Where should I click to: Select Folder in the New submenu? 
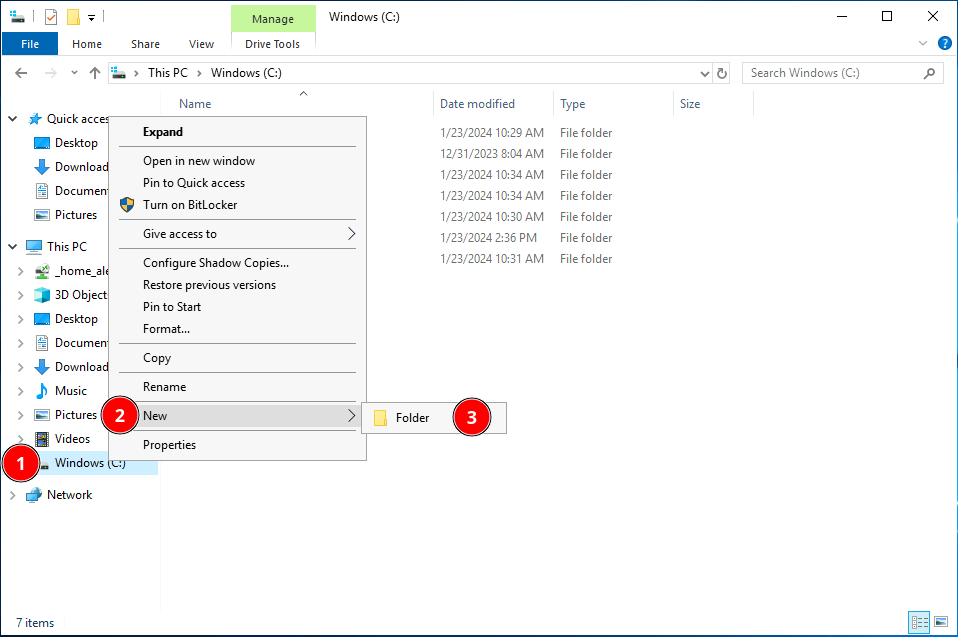(412, 418)
